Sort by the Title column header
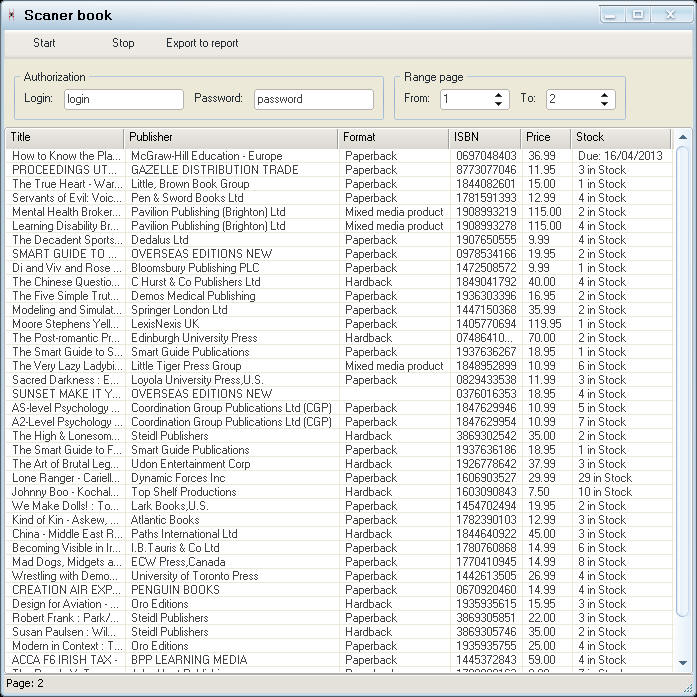Viewport: 697px width, 697px height. click(x=65, y=137)
